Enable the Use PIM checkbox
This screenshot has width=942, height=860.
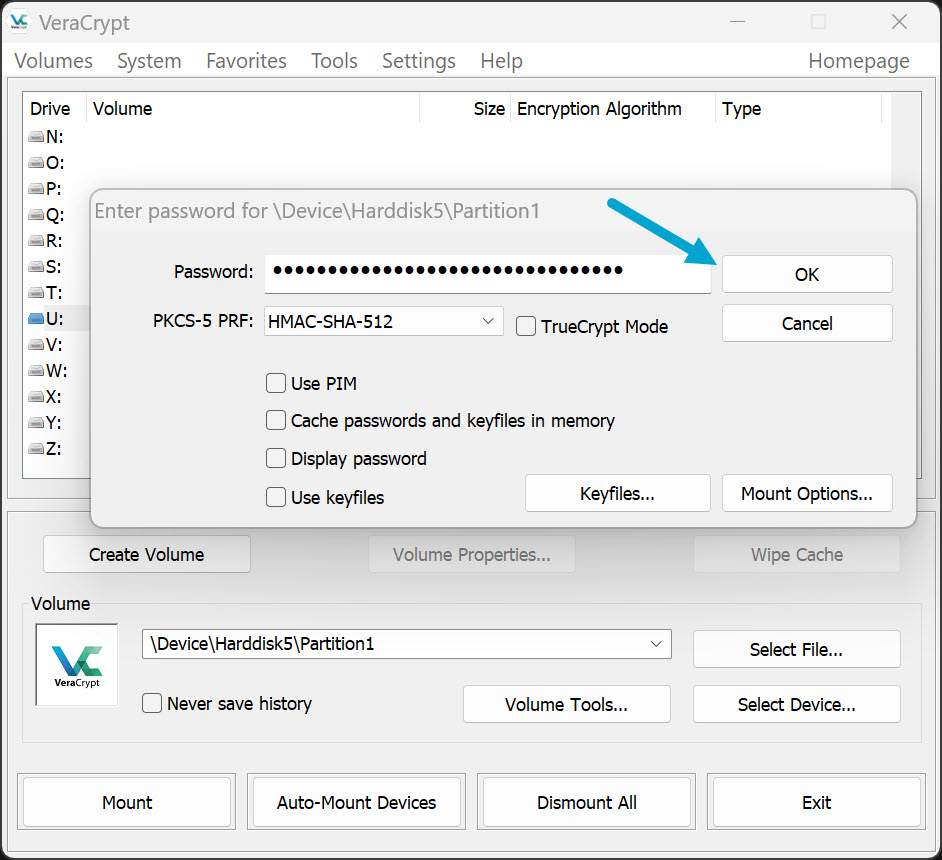[276, 383]
